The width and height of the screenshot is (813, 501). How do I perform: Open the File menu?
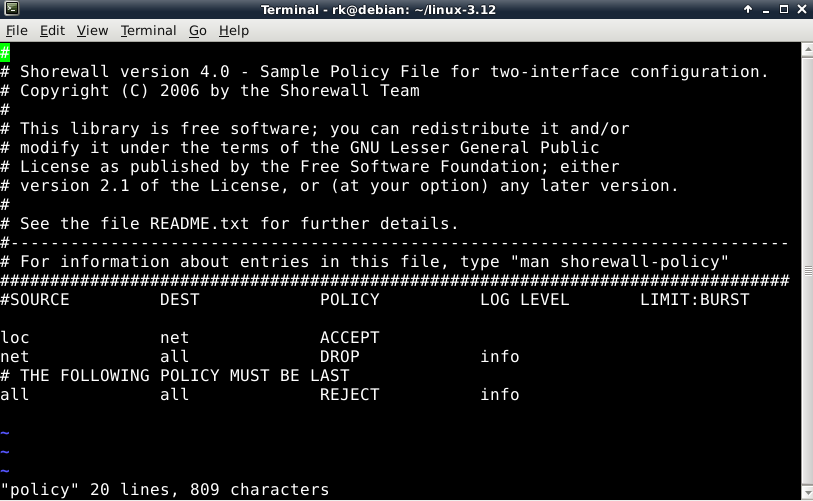click(17, 31)
